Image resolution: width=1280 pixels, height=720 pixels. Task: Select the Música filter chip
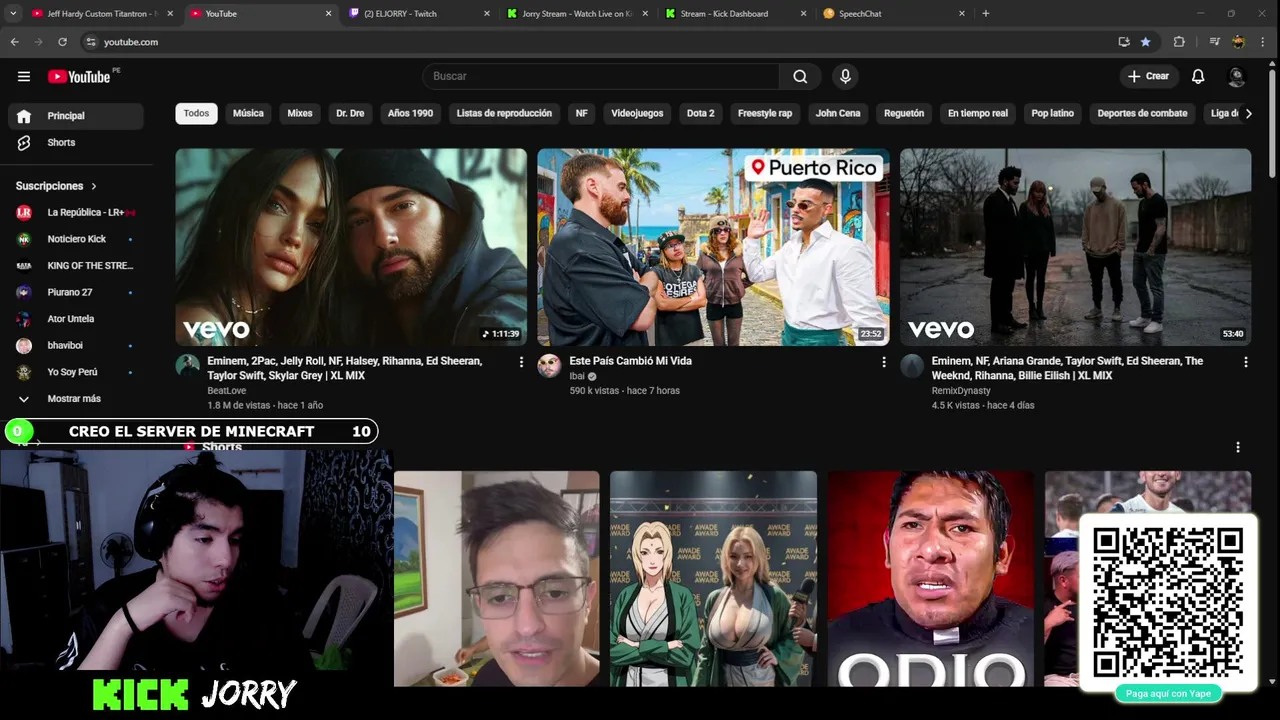point(248,113)
